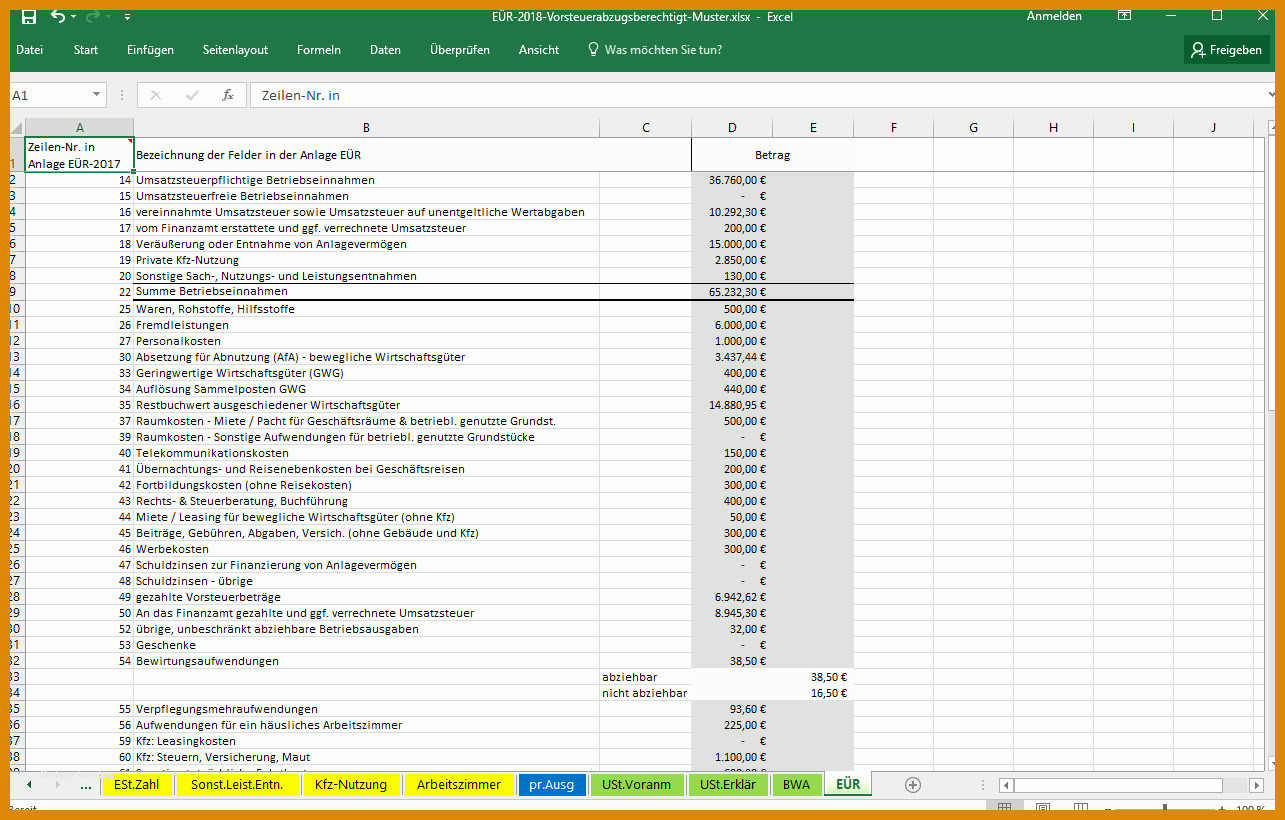The height and width of the screenshot is (820, 1285).
Task: Select cell 'Private Kfz-Nutzung'
Action: point(366,260)
